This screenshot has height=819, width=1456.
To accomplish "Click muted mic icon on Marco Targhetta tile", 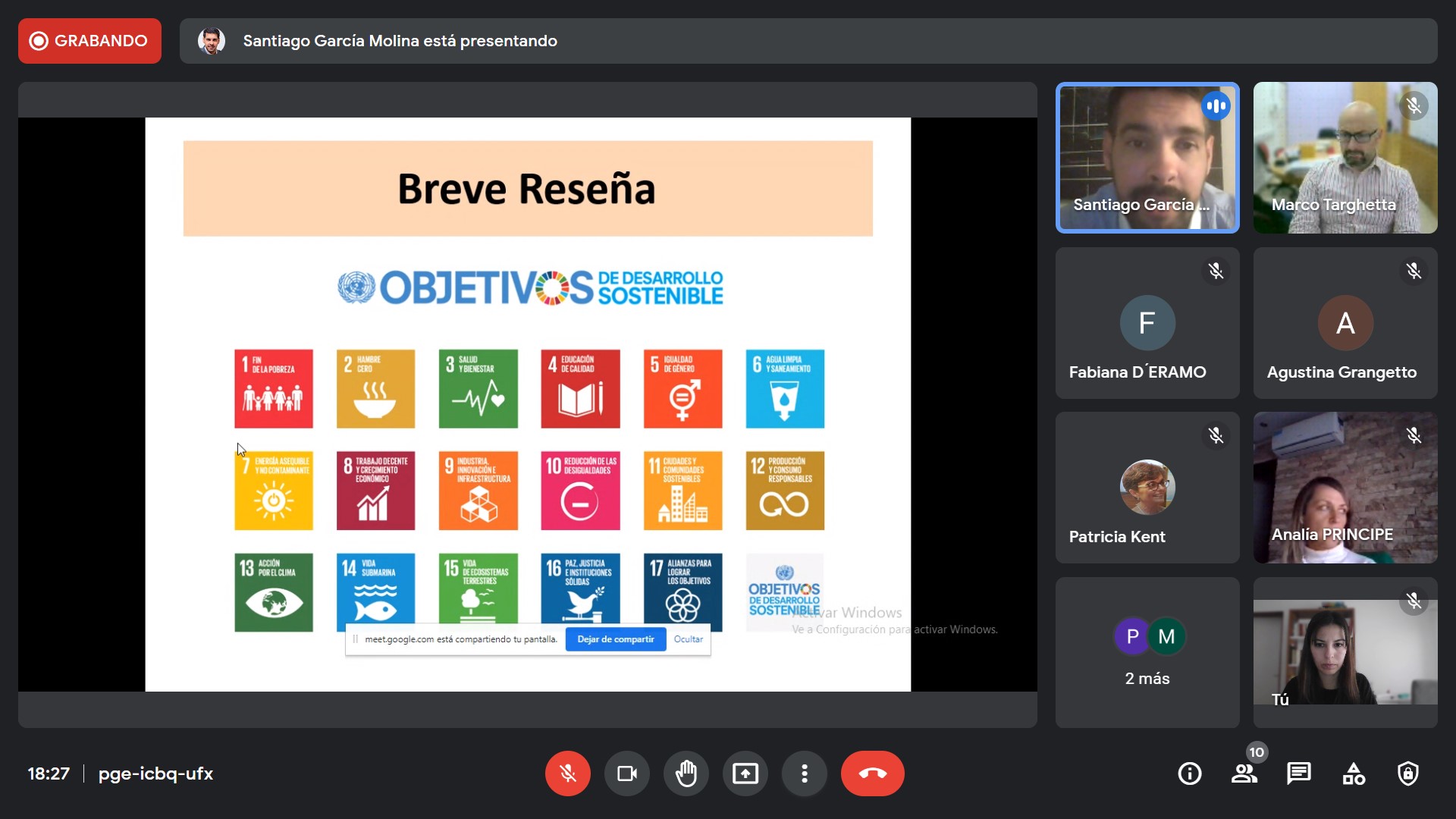I will 1414,105.
